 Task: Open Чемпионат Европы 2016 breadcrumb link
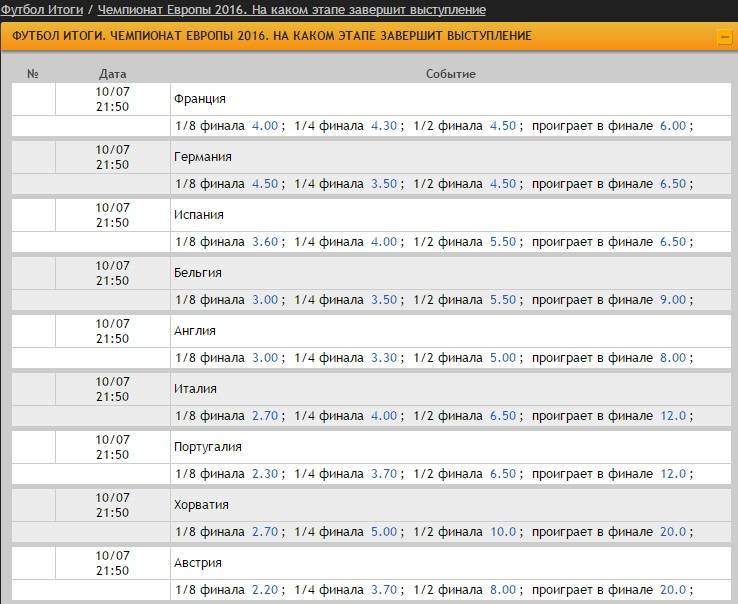(x=292, y=9)
